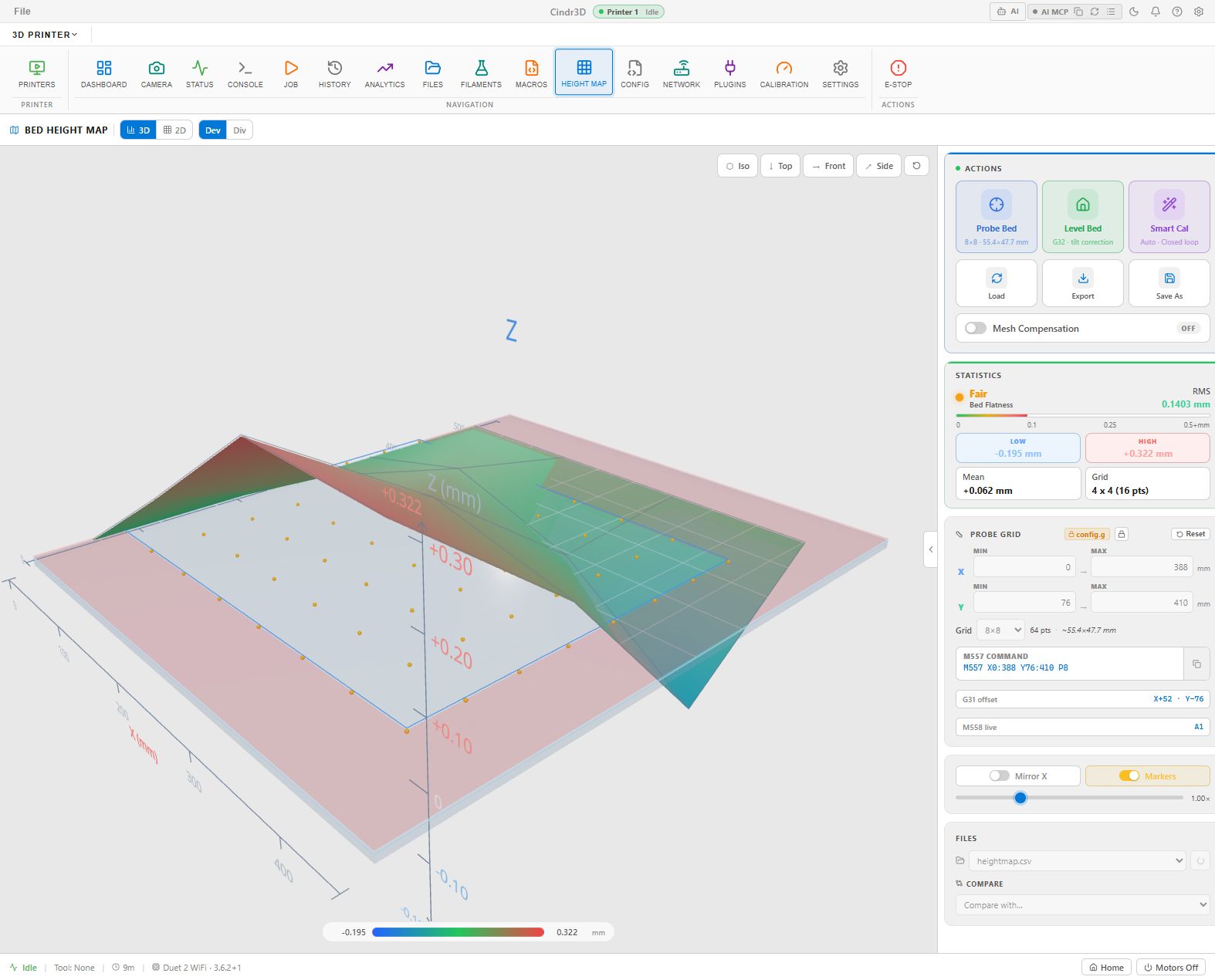The height and width of the screenshot is (980, 1215).
Task: Switch to the 2D view mode
Action: (x=174, y=130)
